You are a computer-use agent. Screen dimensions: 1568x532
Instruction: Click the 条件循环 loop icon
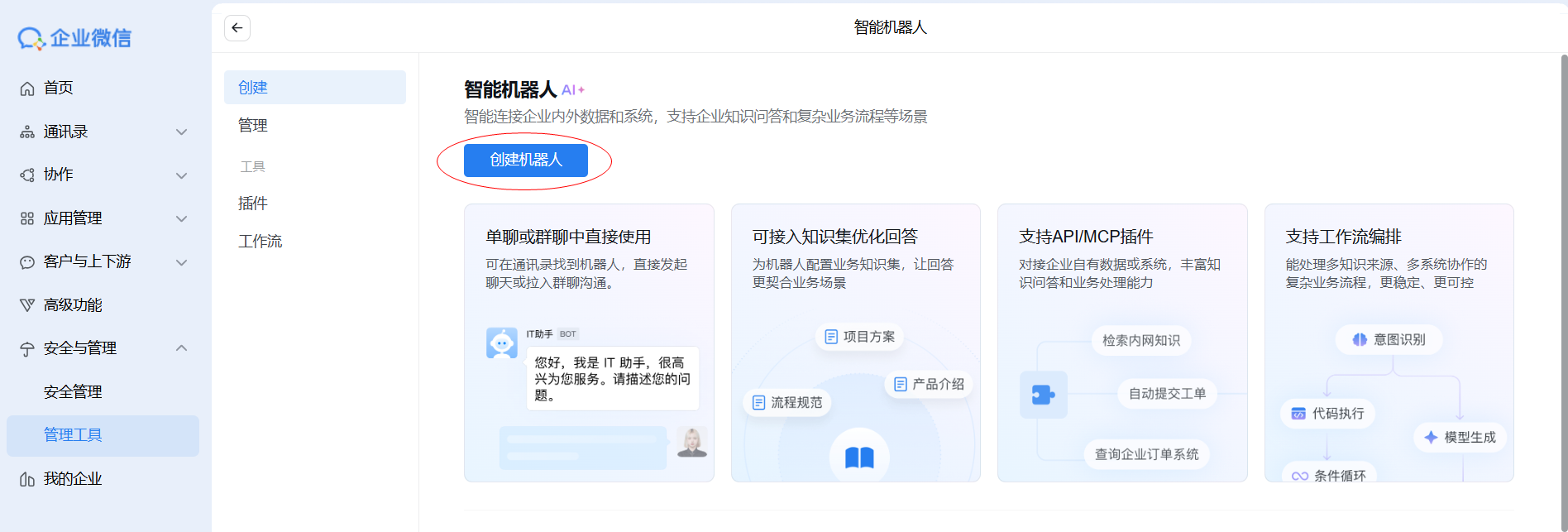pyautogui.click(x=1300, y=476)
